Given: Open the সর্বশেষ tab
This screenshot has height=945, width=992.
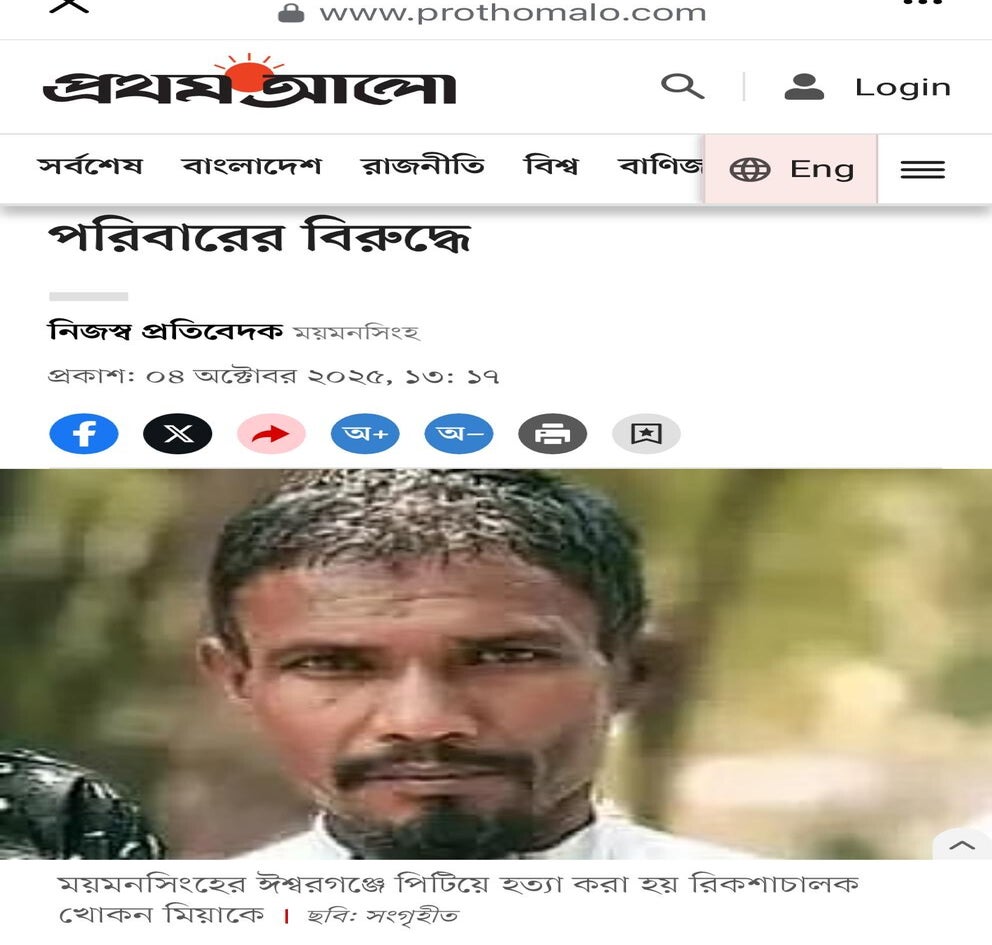Looking at the screenshot, I should click(x=90, y=166).
